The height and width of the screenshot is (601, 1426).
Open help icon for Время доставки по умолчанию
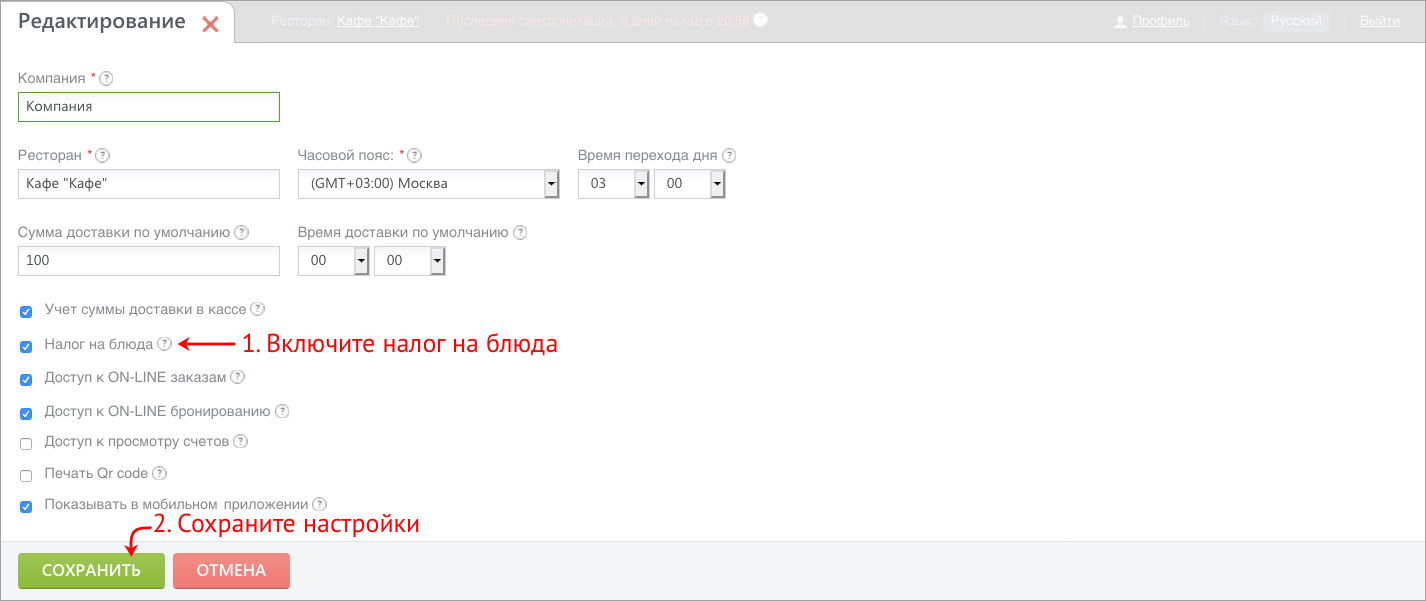pyautogui.click(x=520, y=232)
